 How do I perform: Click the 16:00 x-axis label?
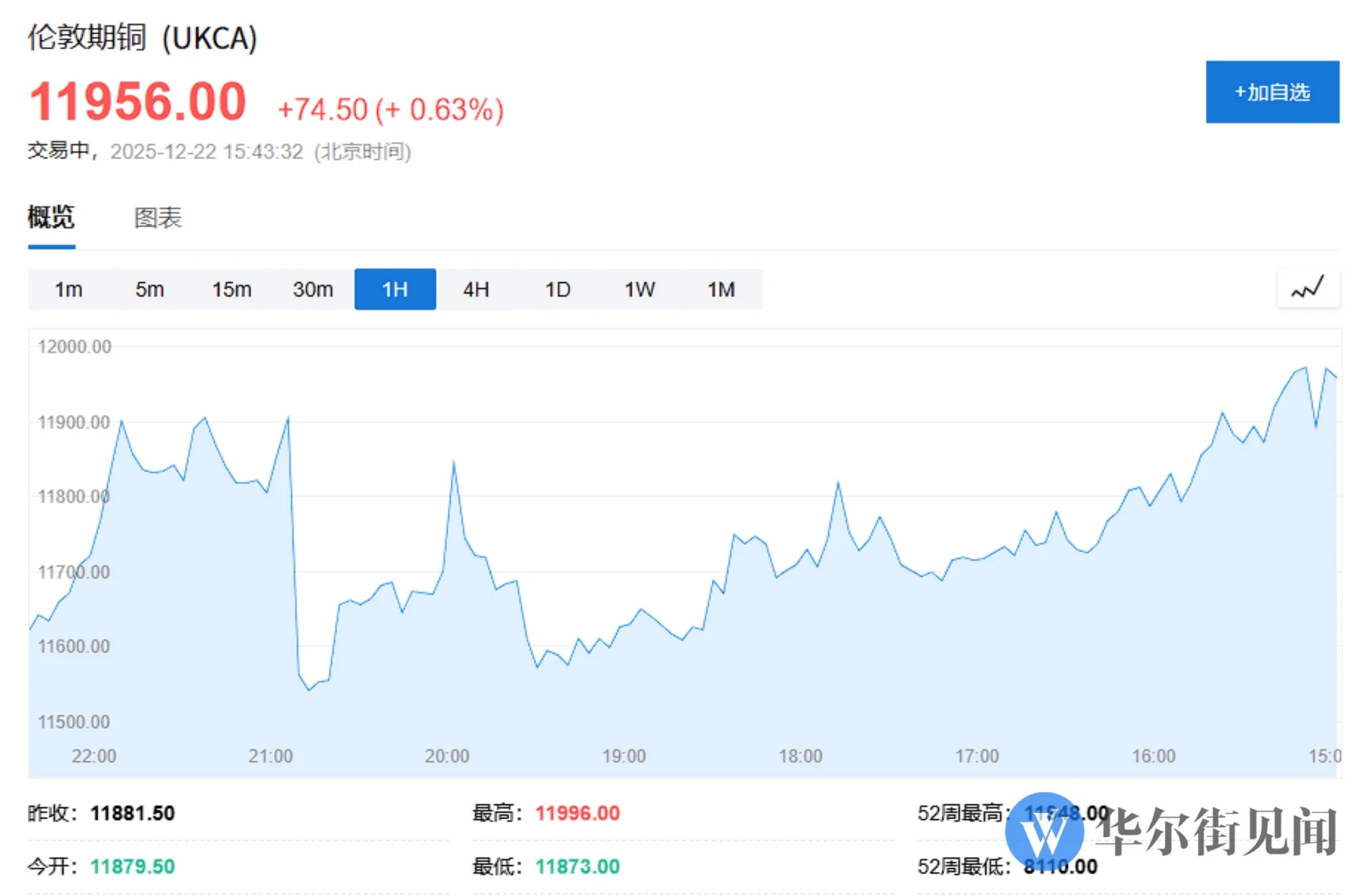point(1154,757)
